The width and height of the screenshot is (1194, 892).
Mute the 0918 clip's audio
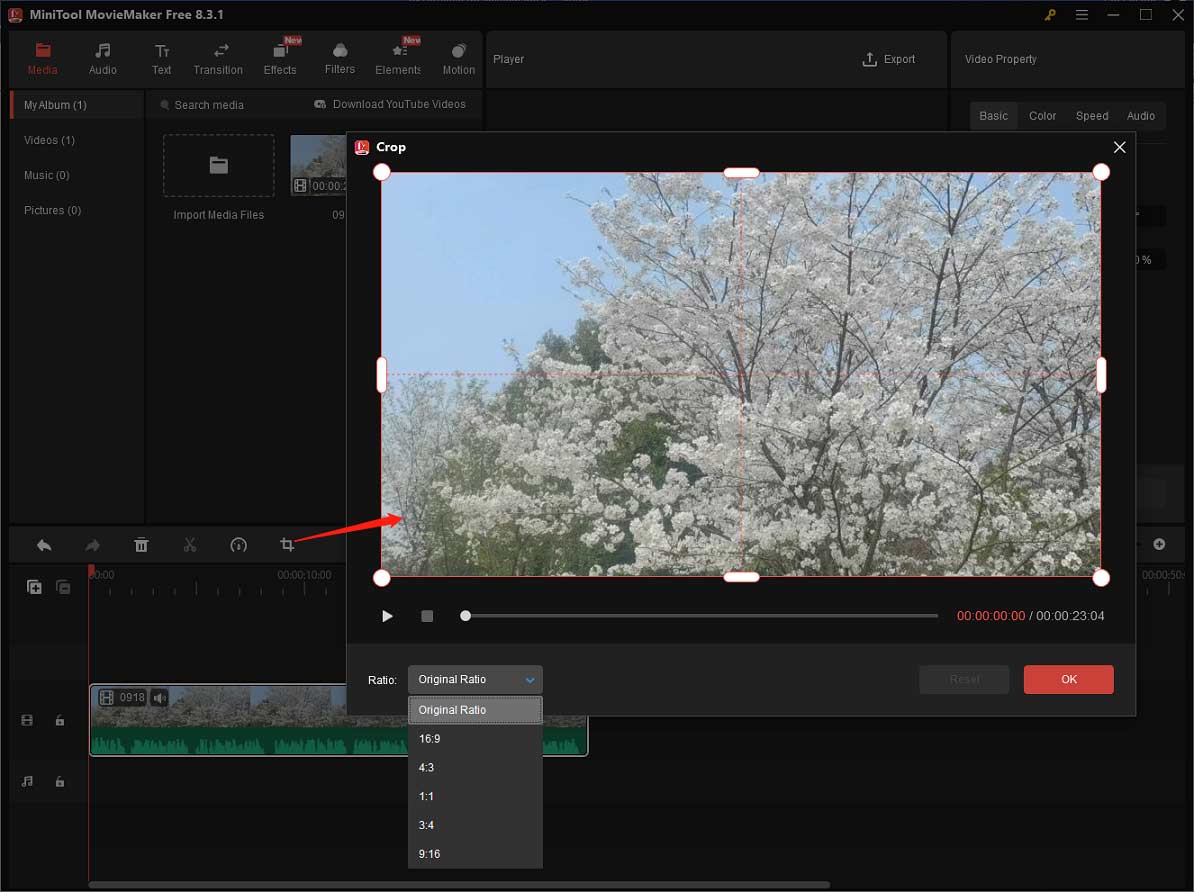tap(160, 697)
